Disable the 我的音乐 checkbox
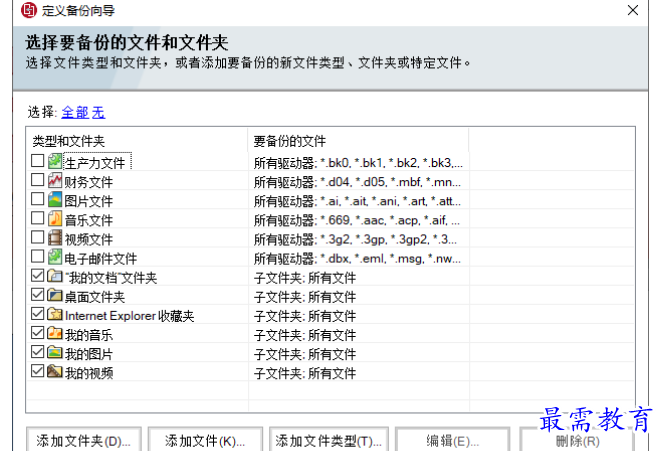The width and height of the screenshot is (661, 451). click(38, 333)
